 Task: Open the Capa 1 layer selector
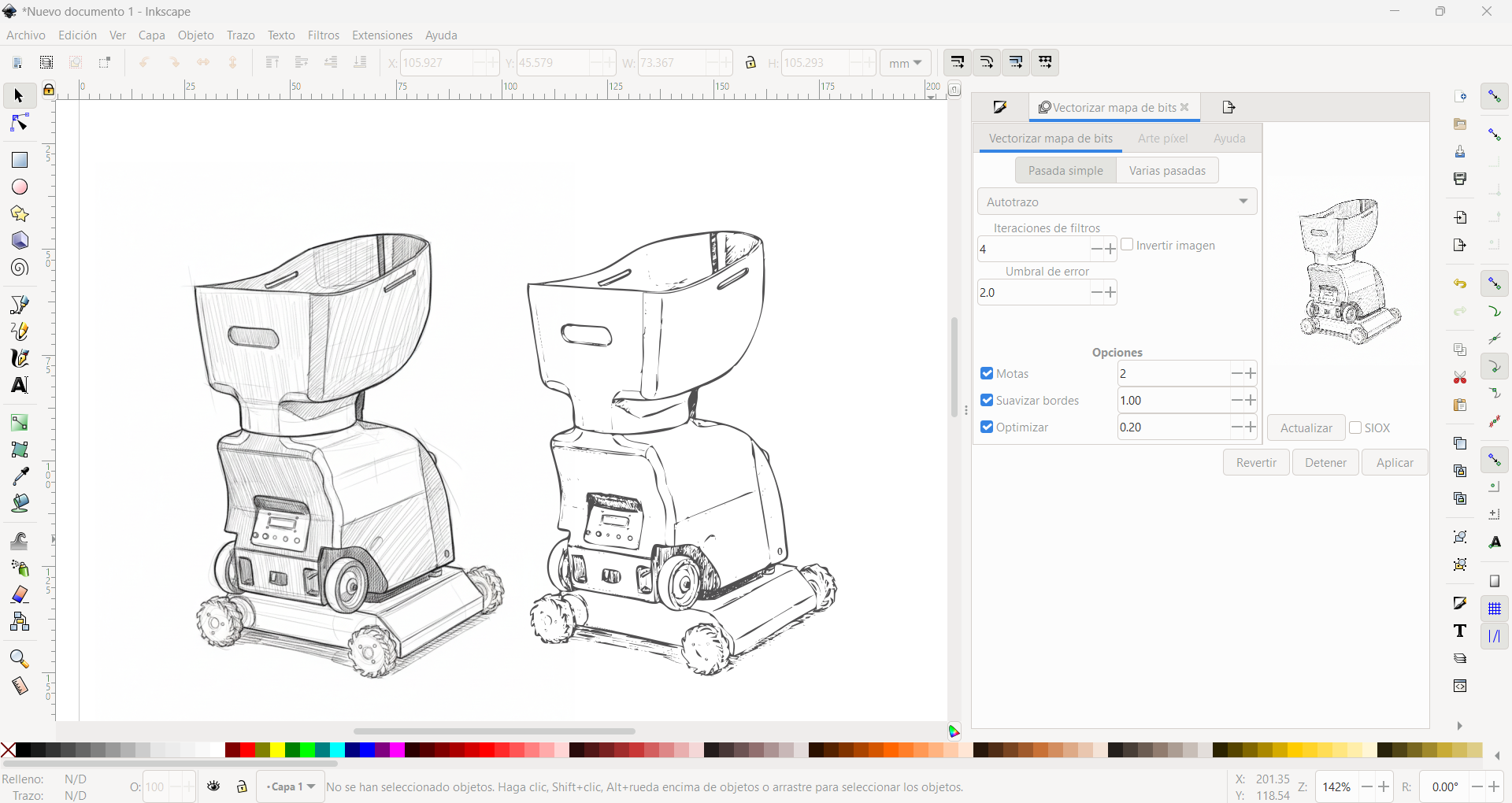pos(289,786)
